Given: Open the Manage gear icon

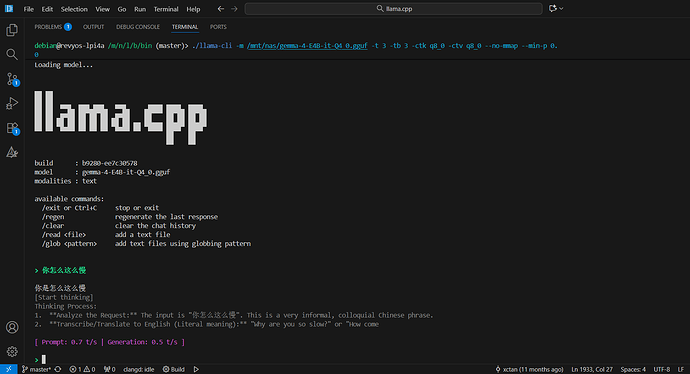Looking at the screenshot, I should (x=12, y=351).
